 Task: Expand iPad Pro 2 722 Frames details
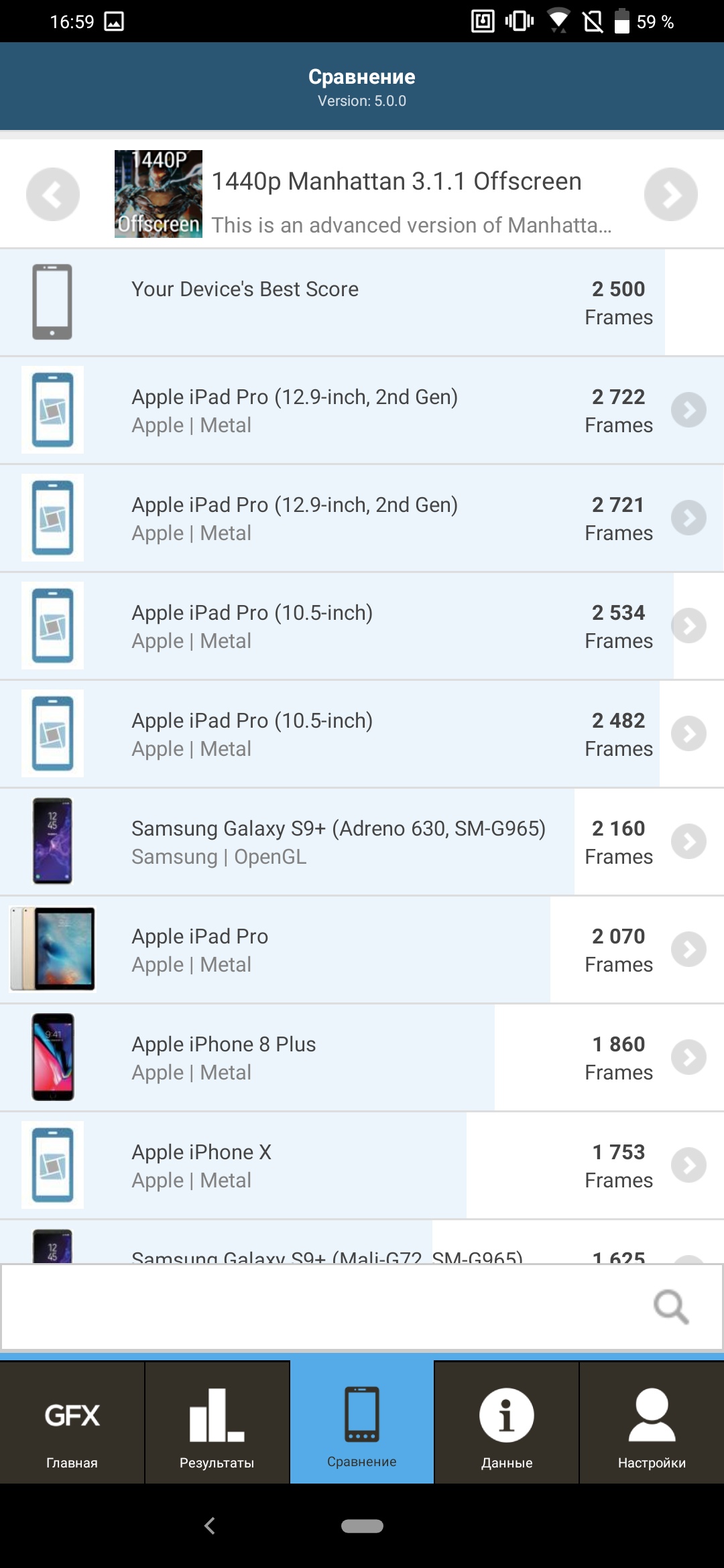pos(688,410)
